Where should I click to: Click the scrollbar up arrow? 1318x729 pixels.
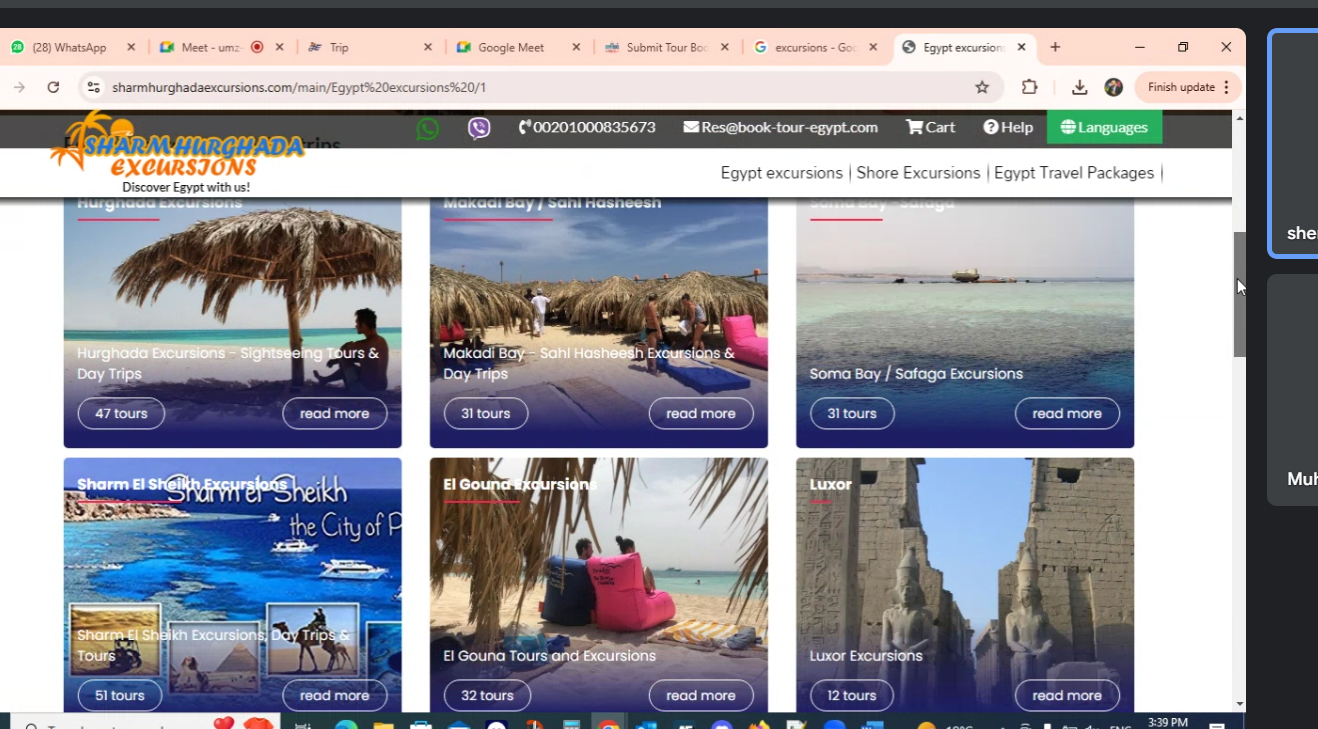coord(1240,117)
